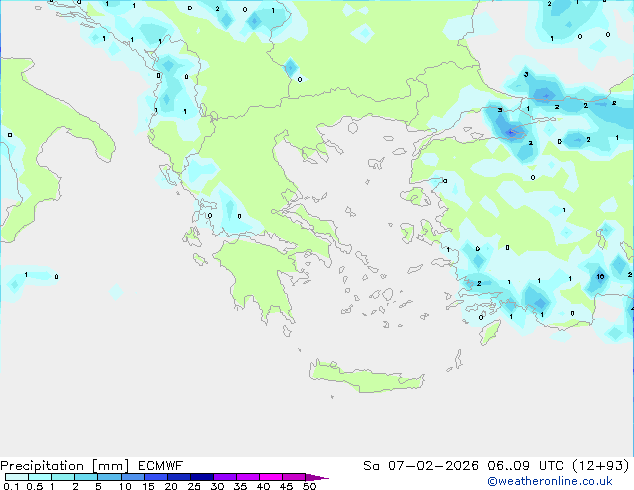The image size is (634, 490).
Task: Click the legend swatch for 0.1–0.5 mm
Action: pyautogui.click(x=17, y=477)
